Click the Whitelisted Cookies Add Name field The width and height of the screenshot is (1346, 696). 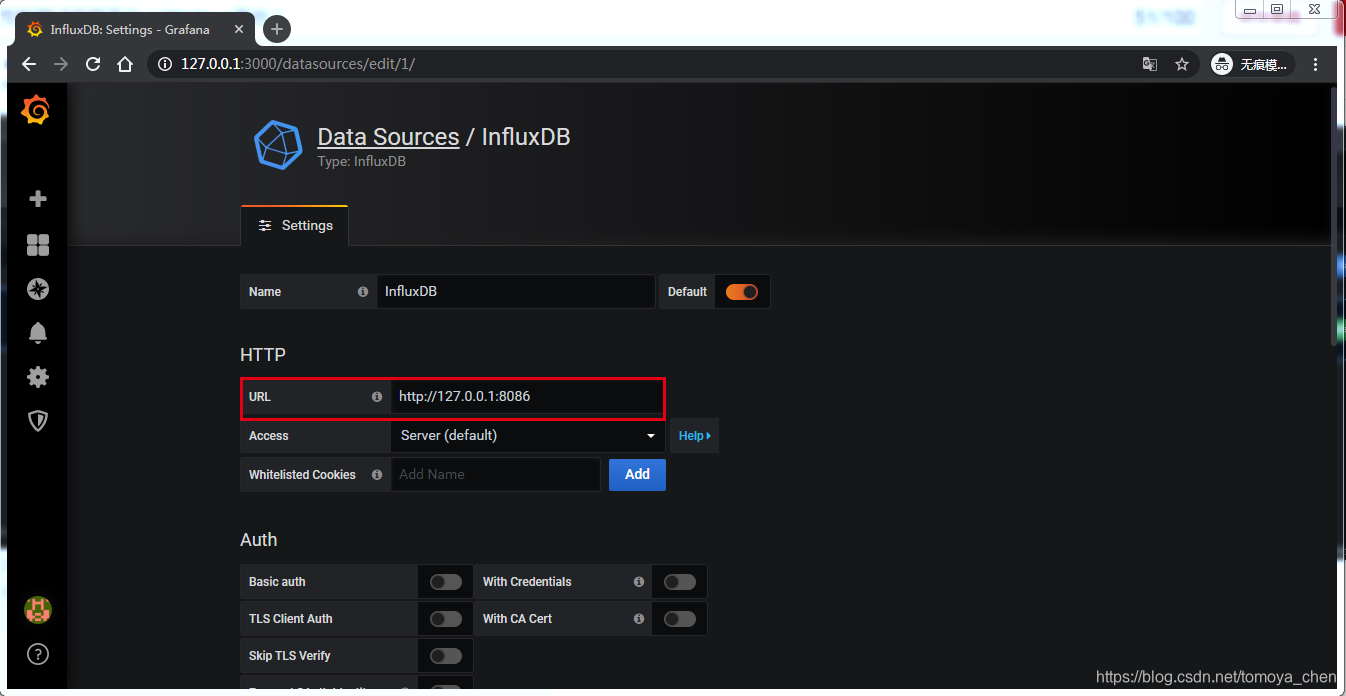coord(496,475)
